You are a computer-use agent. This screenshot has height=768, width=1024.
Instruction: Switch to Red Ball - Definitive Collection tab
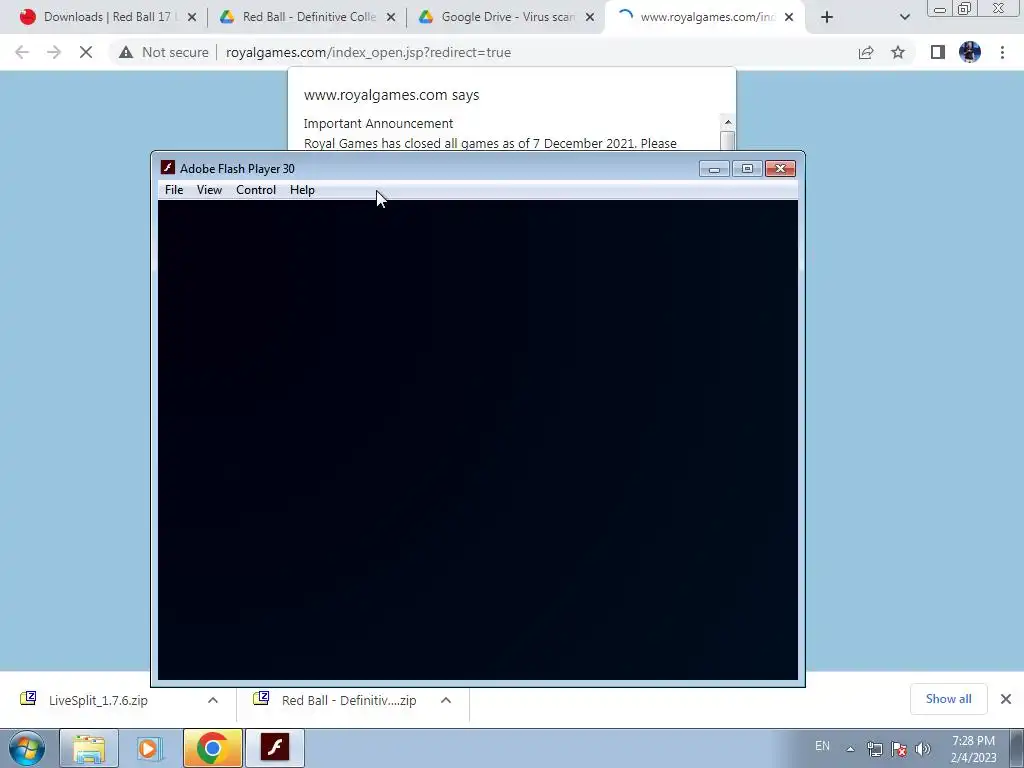[x=308, y=17]
